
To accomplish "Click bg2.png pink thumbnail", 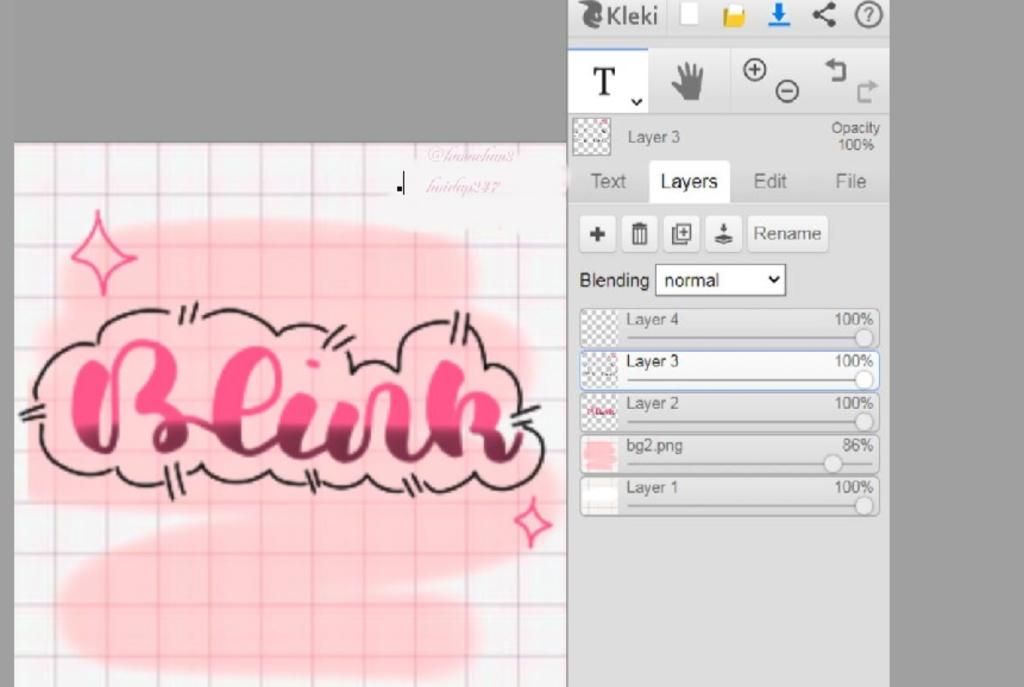I will [x=600, y=454].
